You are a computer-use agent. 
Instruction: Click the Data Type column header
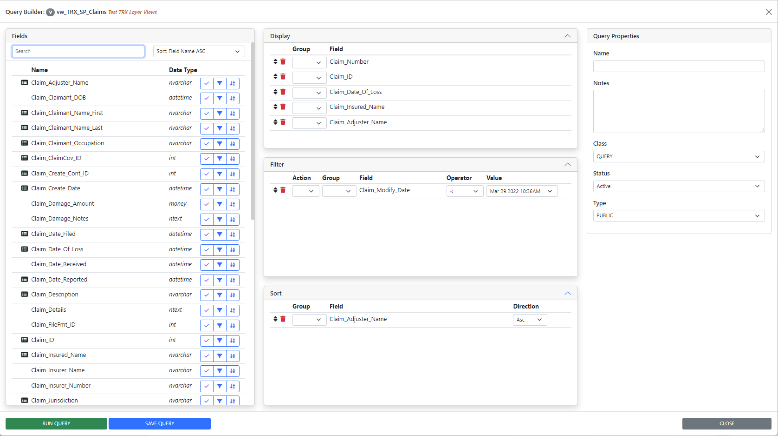[183, 70]
